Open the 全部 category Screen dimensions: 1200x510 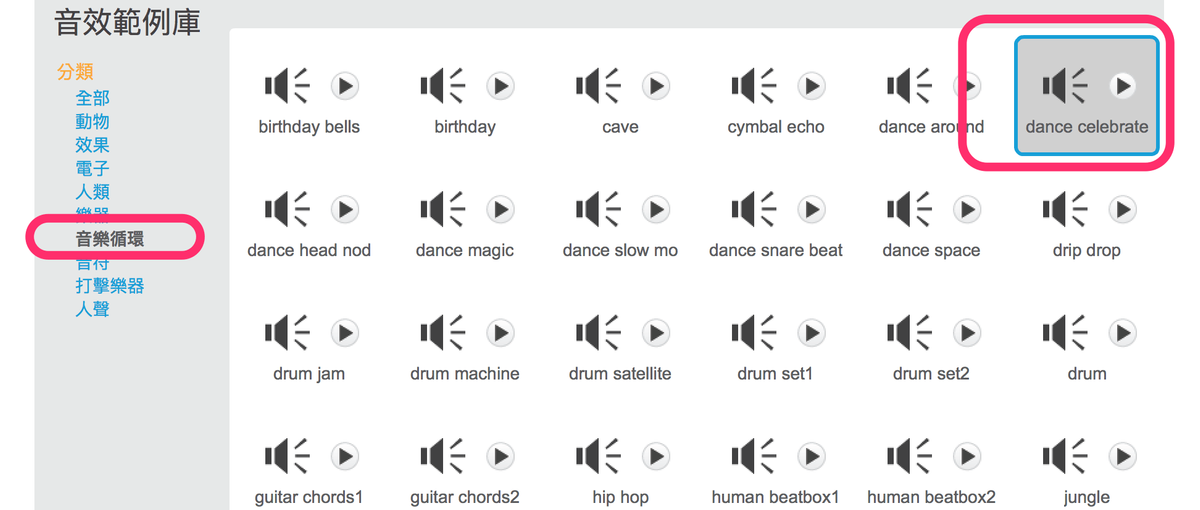pos(93,98)
